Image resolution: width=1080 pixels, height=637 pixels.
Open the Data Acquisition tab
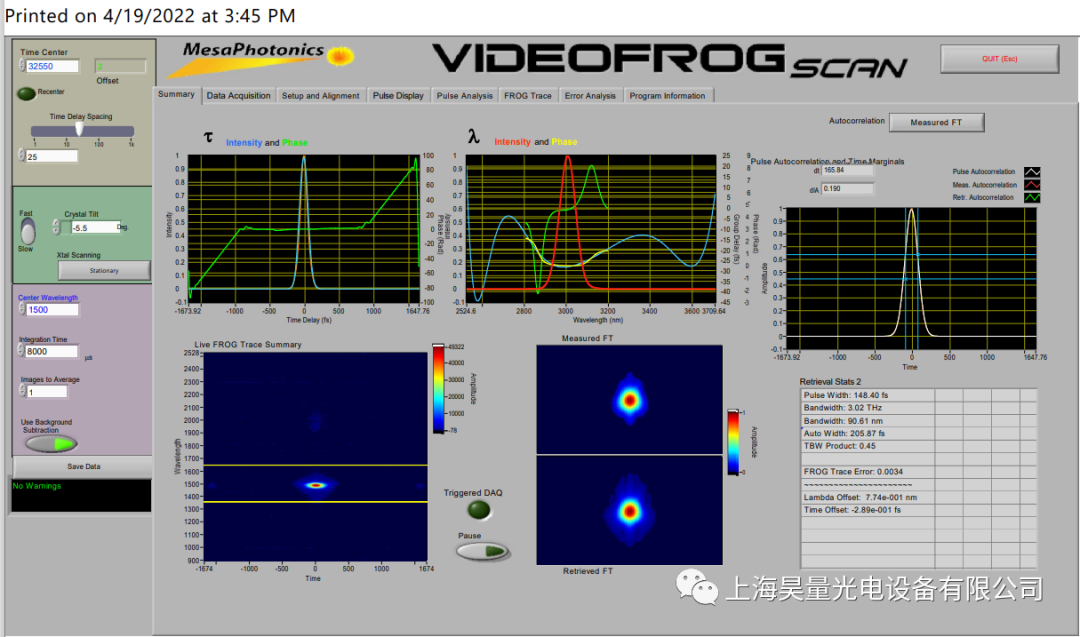pyautogui.click(x=238, y=96)
